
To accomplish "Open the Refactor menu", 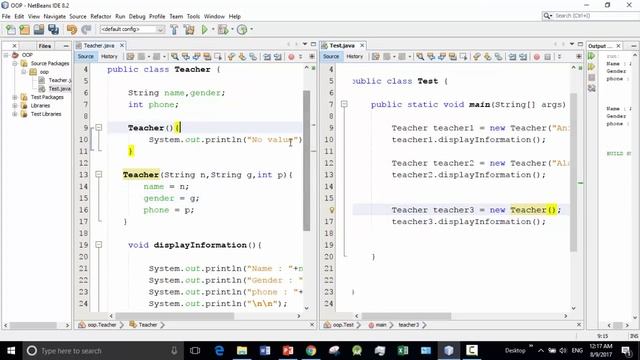I will pyautogui.click(x=100, y=16).
